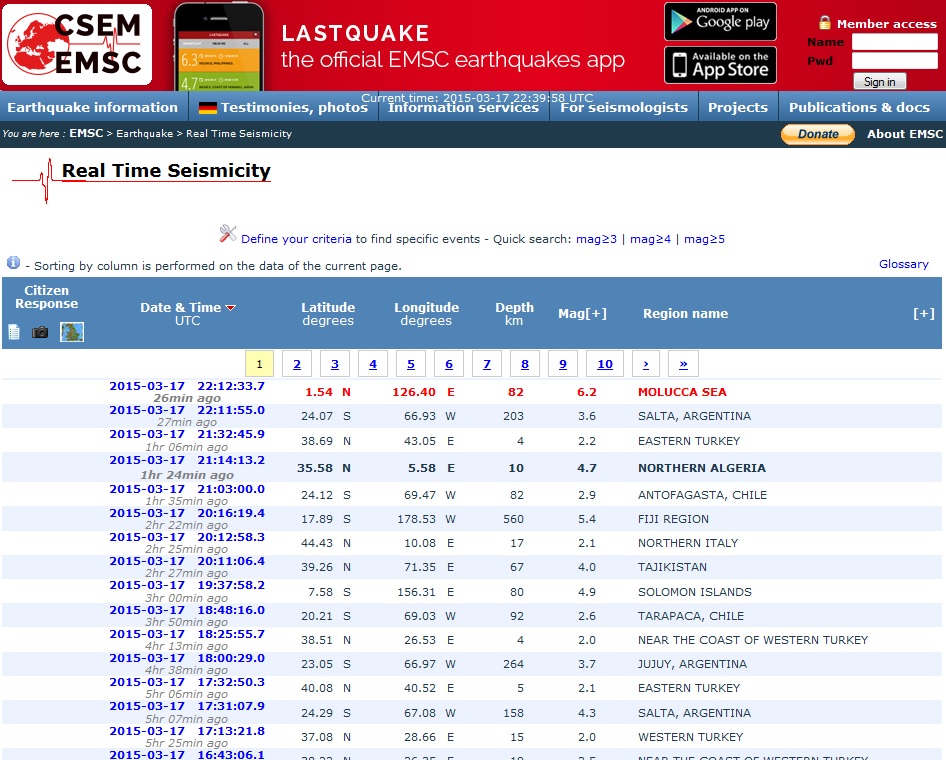The height and width of the screenshot is (760, 946).
Task: Open the App Store download badge
Action: pyautogui.click(x=719, y=65)
